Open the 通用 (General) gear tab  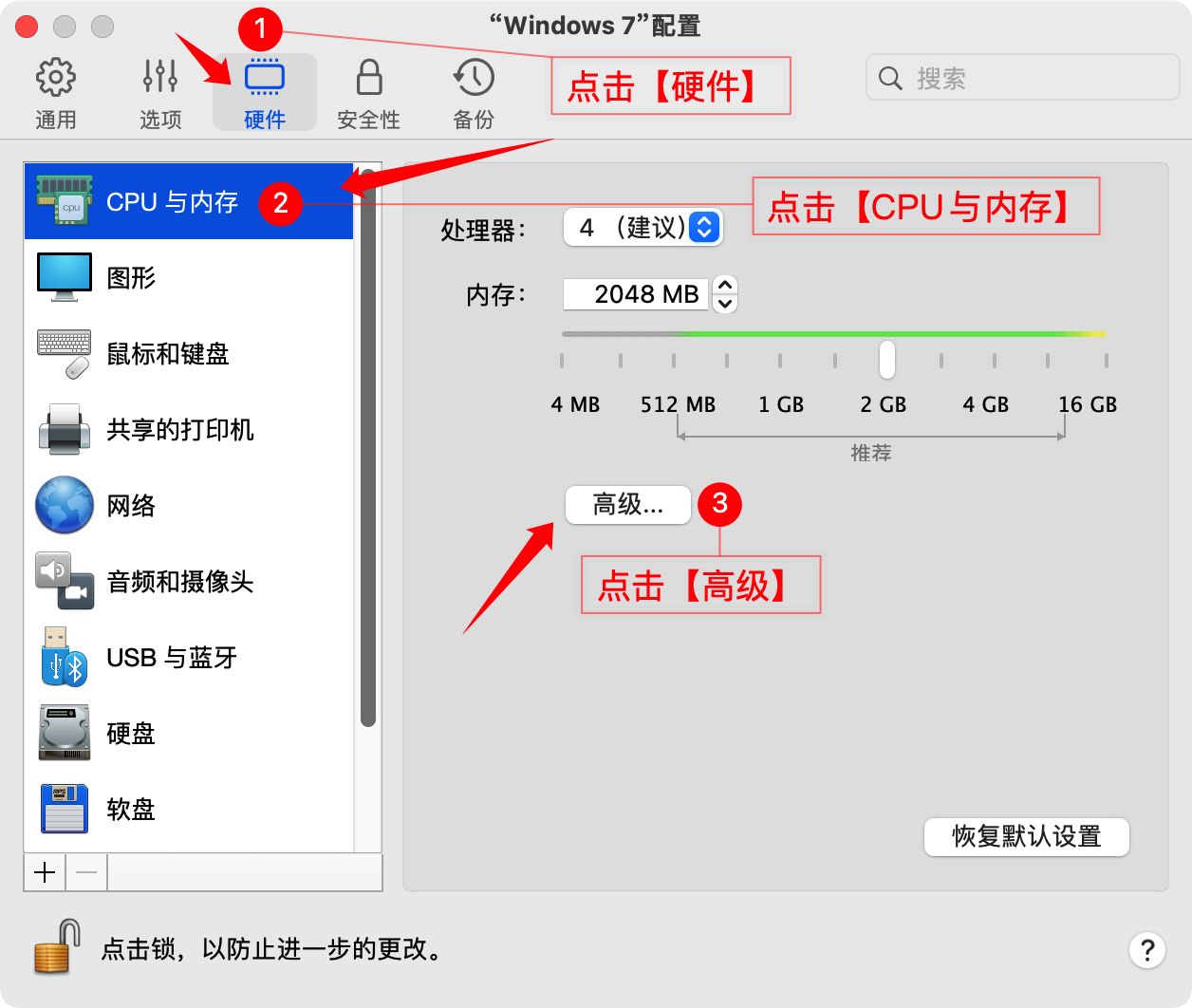pos(55,93)
